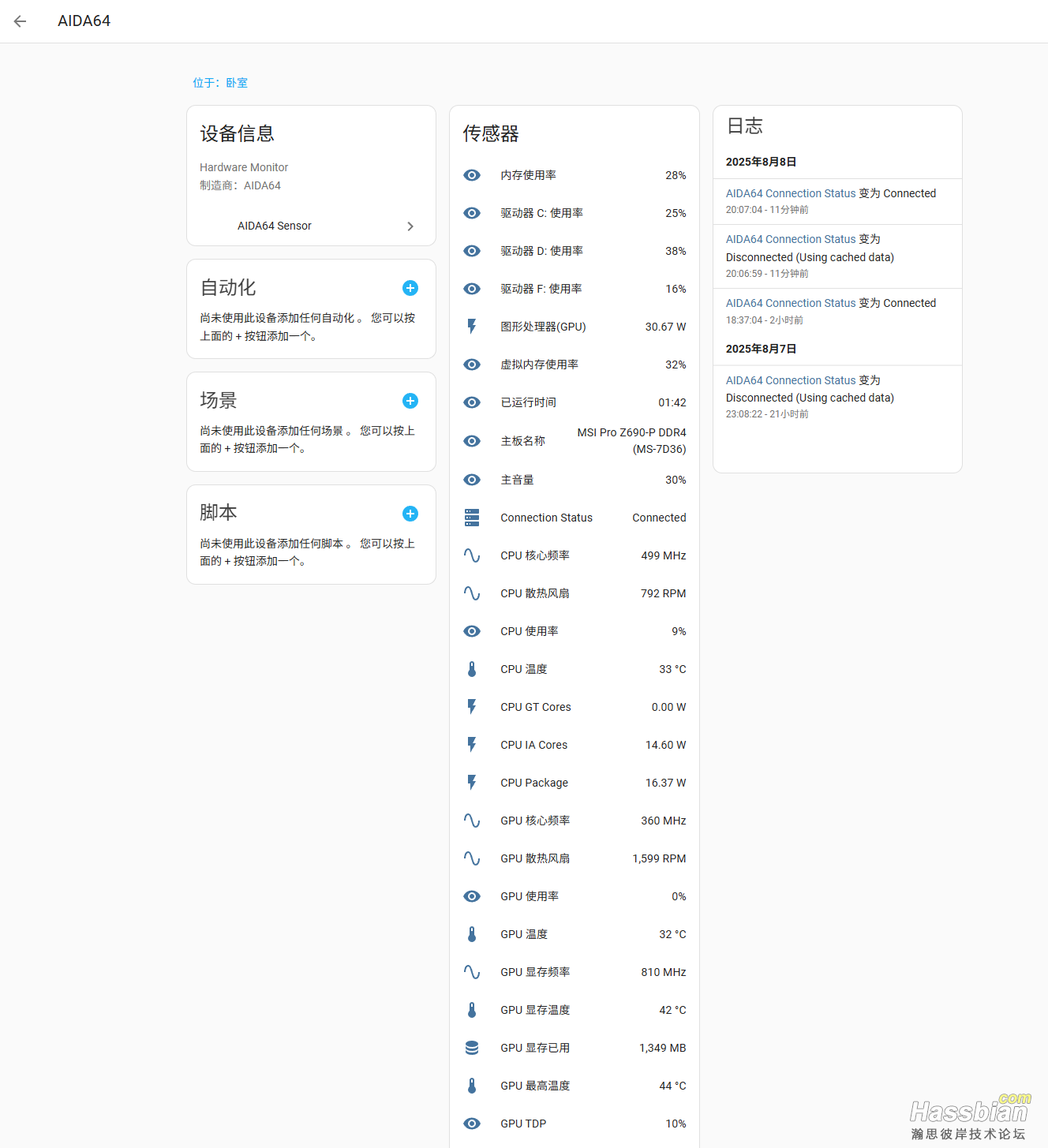Click the eye icon for GPU TDP
The width and height of the screenshot is (1048, 1148).
[x=472, y=1124]
